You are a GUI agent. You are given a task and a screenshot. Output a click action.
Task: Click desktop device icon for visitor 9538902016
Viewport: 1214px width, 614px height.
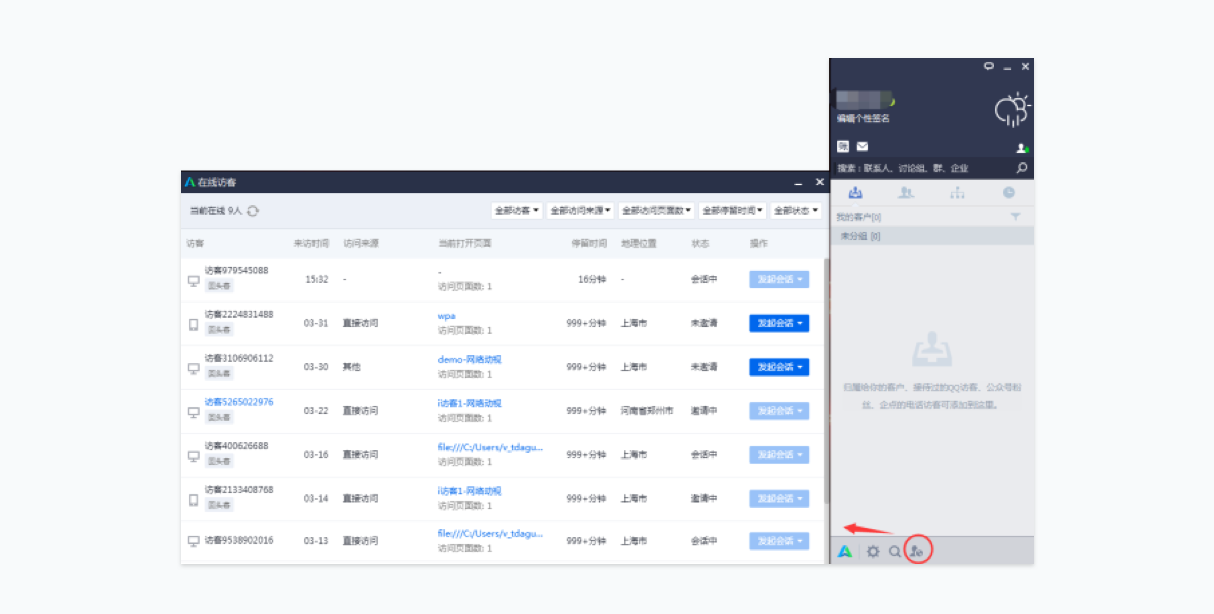click(x=194, y=542)
